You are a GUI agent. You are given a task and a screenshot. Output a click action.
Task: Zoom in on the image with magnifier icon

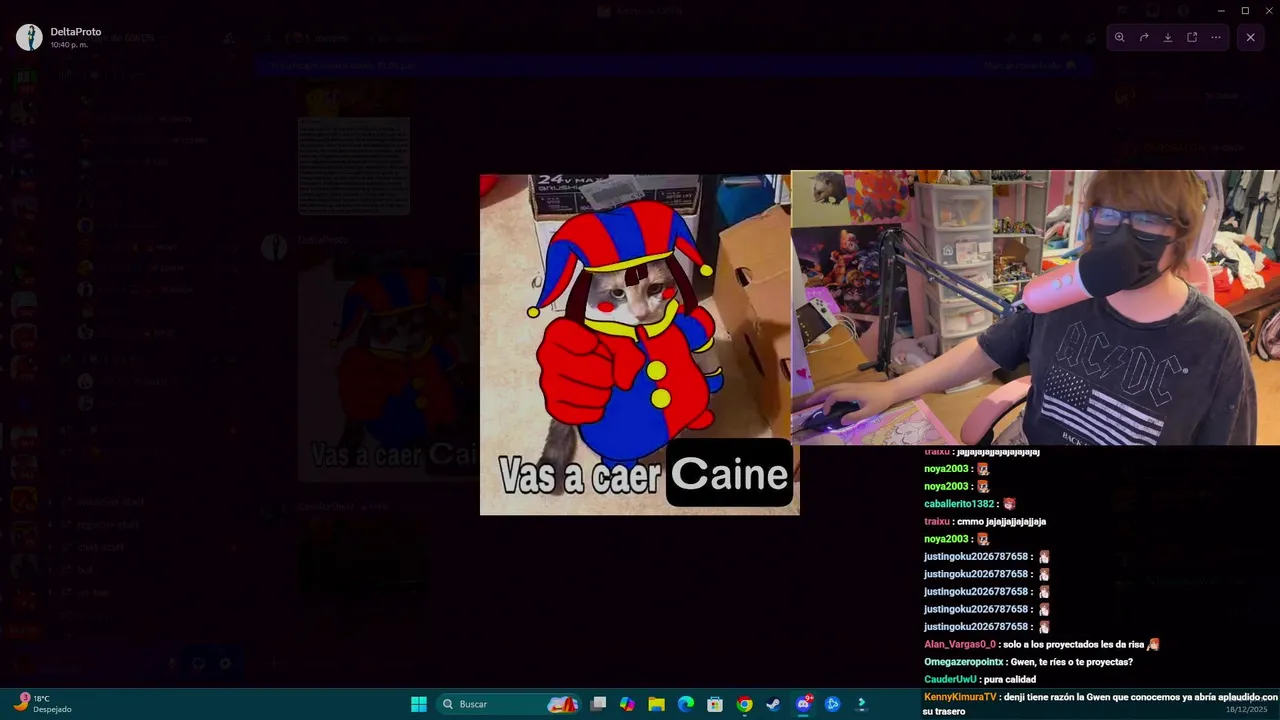[1119, 37]
